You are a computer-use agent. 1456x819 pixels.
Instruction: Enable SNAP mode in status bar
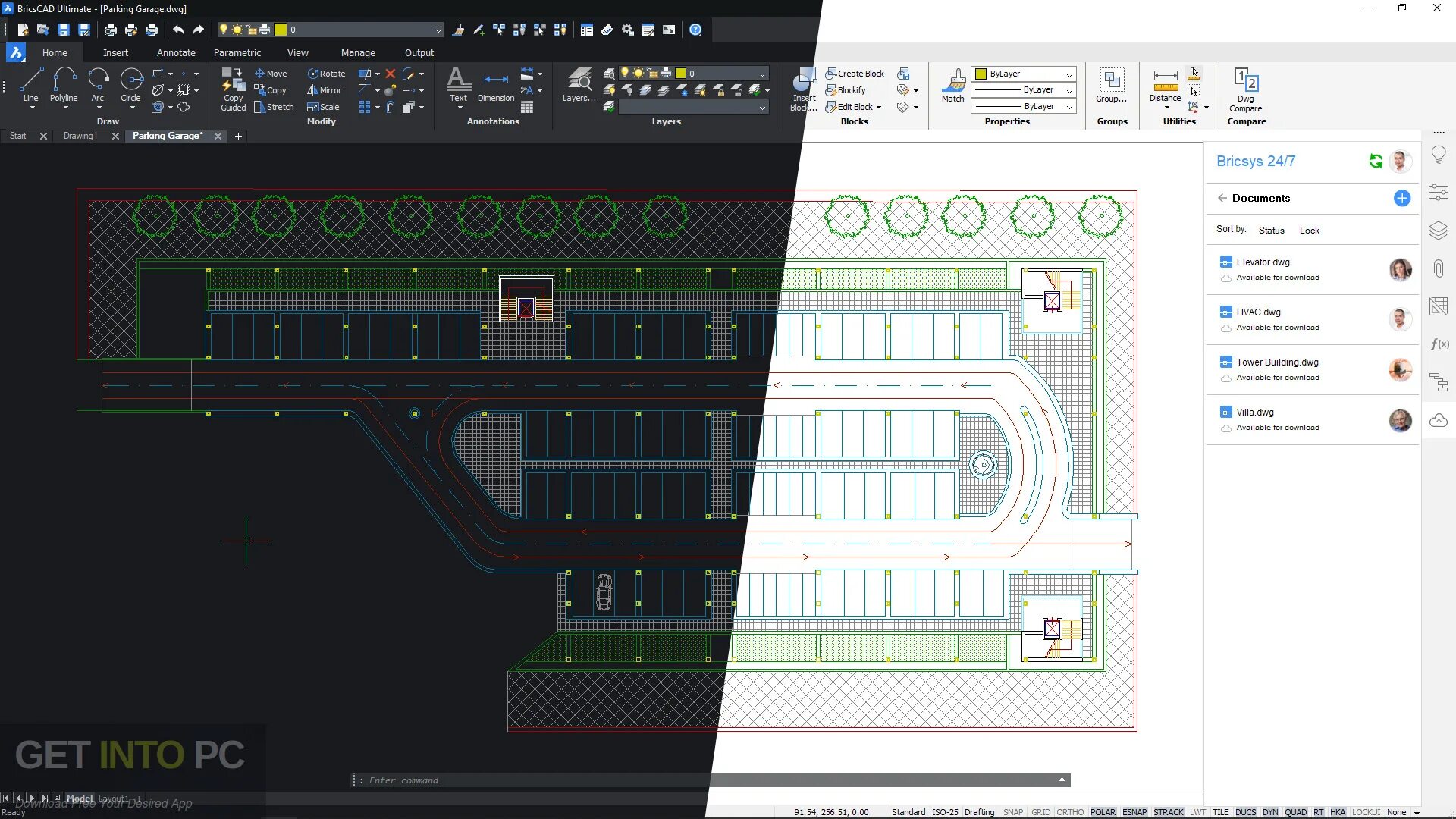[x=1012, y=812]
